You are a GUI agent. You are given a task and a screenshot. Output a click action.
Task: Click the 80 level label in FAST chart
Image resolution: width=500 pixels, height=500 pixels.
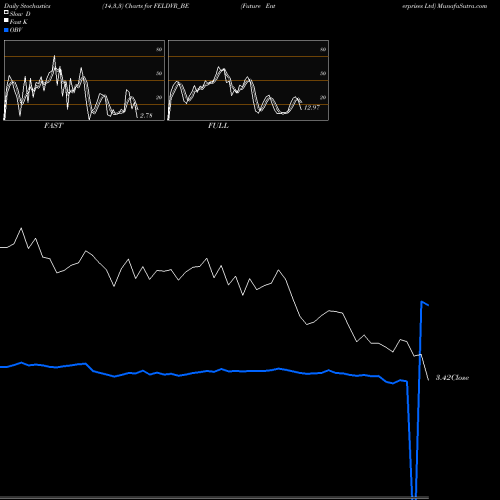(x=159, y=49)
